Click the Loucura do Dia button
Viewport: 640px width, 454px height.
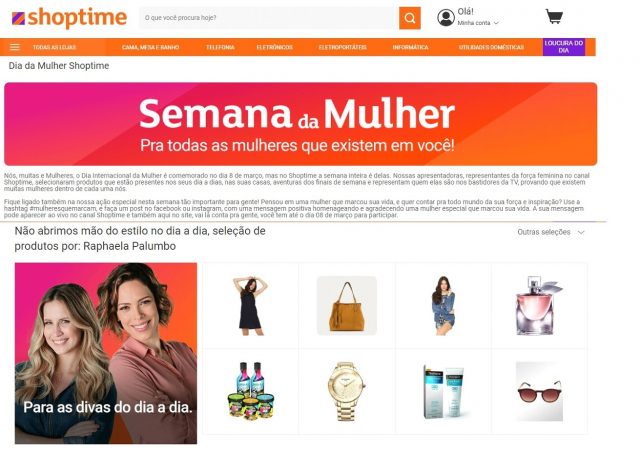[564, 47]
